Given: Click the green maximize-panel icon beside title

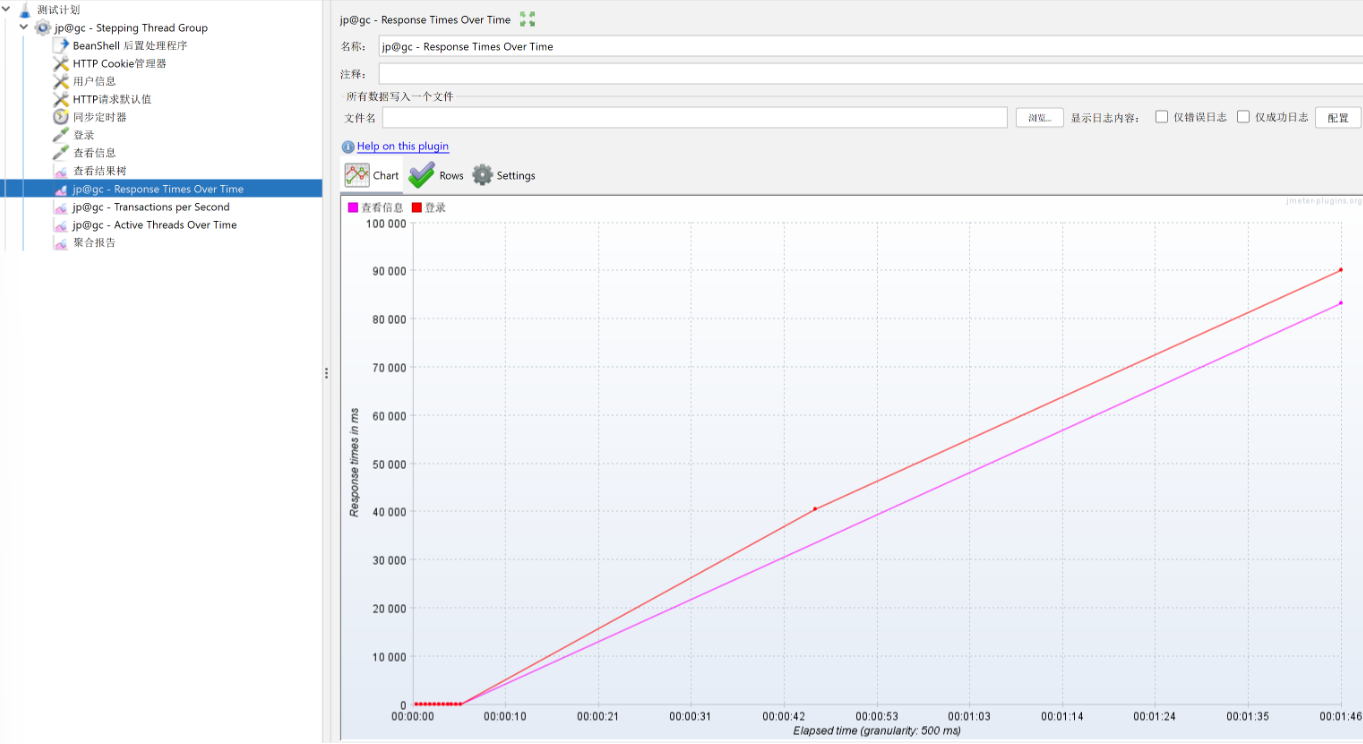Looking at the screenshot, I should click(x=527, y=19).
